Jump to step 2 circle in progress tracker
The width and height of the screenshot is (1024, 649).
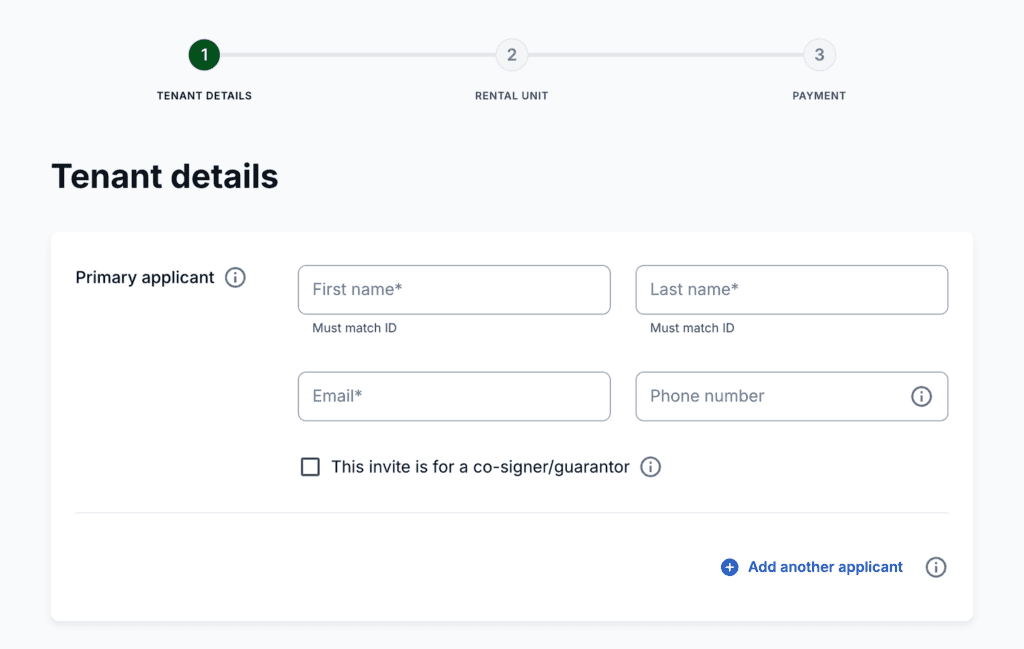point(511,55)
